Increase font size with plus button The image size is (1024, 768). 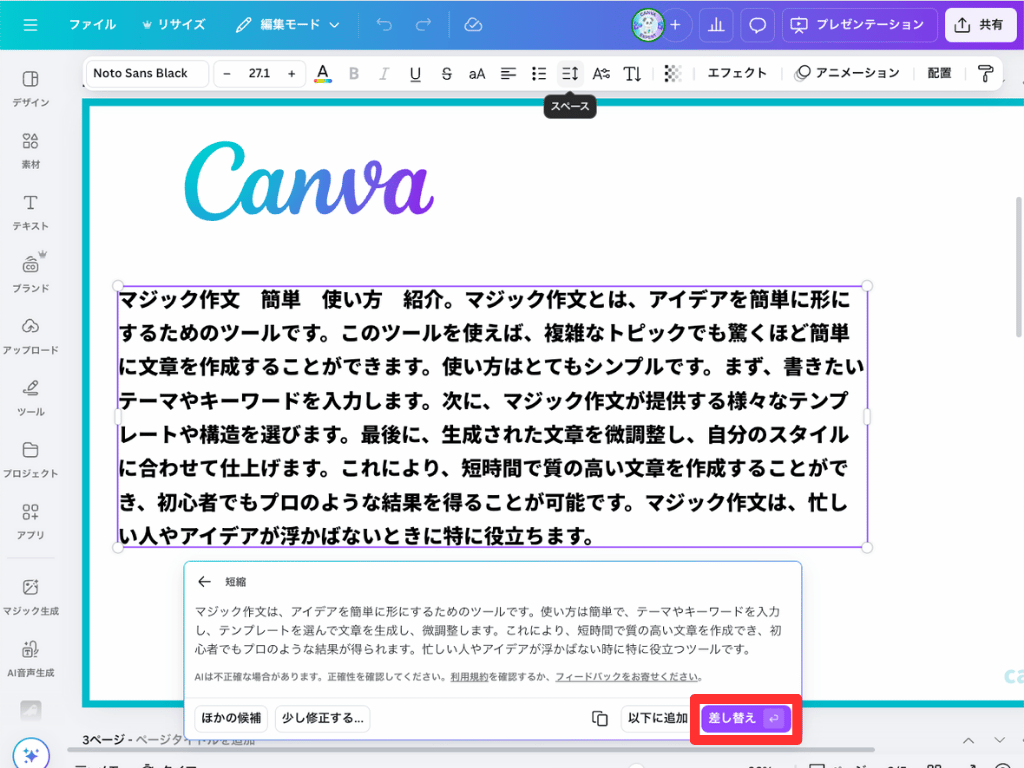point(291,73)
